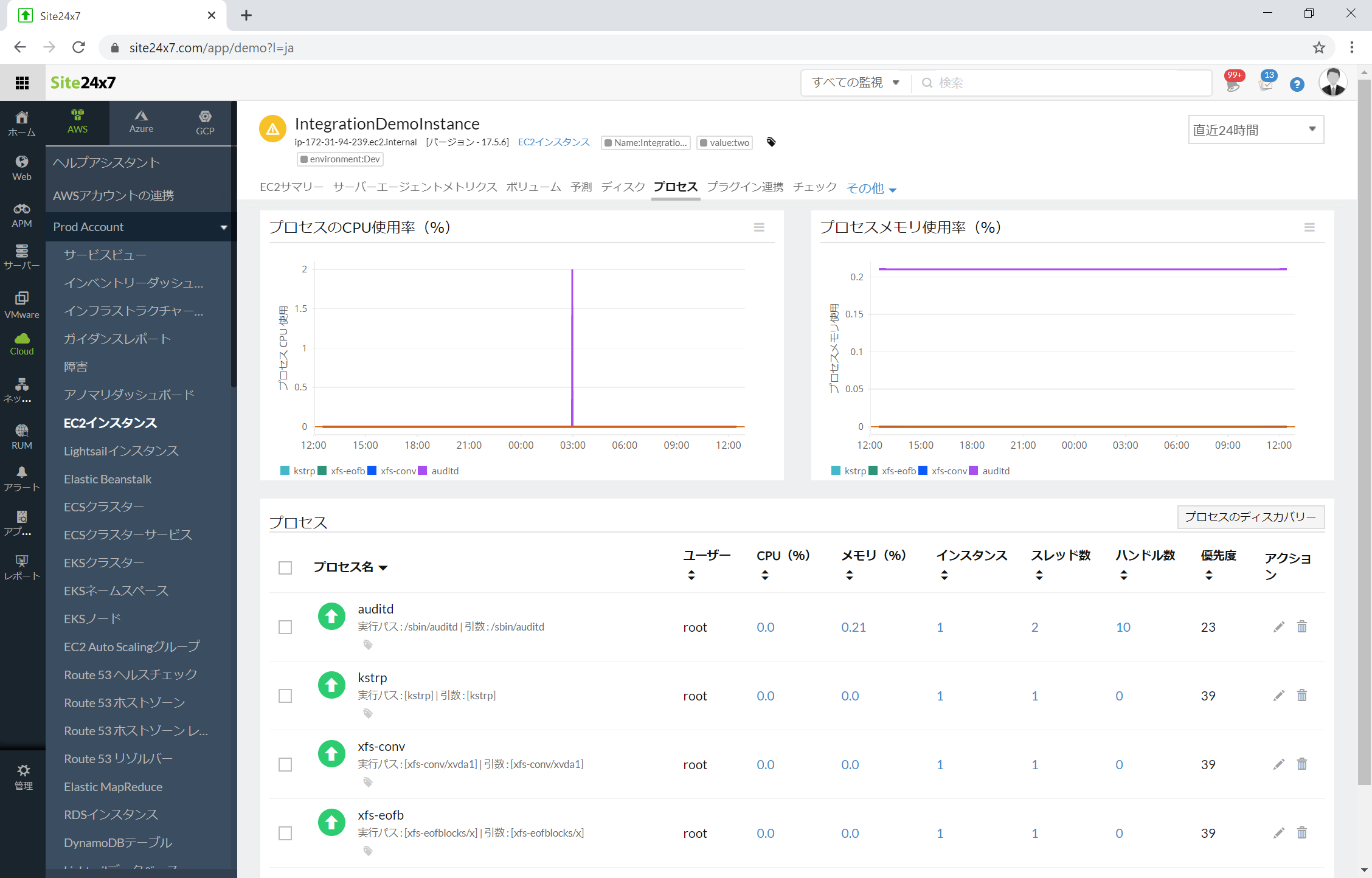Click EC2インスタンス link in breadcrumb
The width and height of the screenshot is (1372, 878).
tap(555, 142)
